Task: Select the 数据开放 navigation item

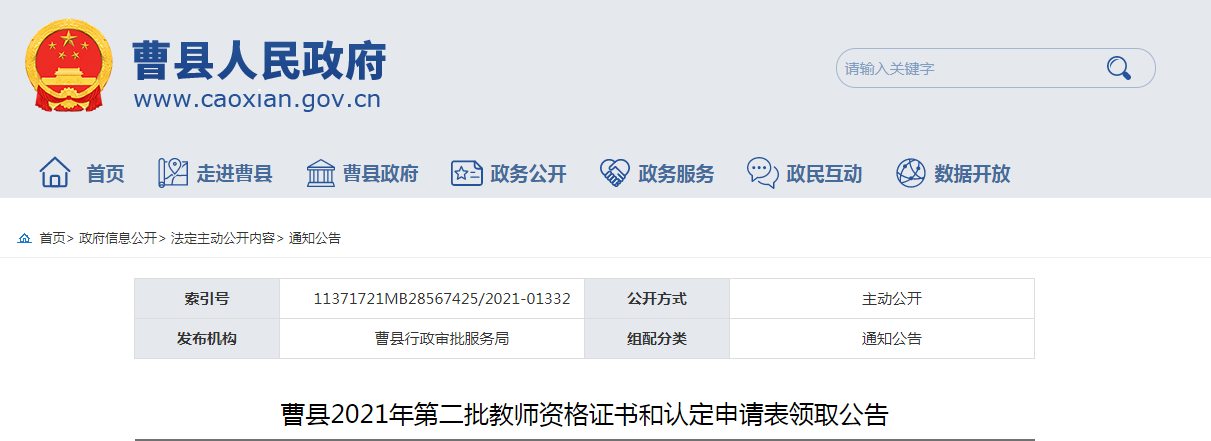Action: 973,174
